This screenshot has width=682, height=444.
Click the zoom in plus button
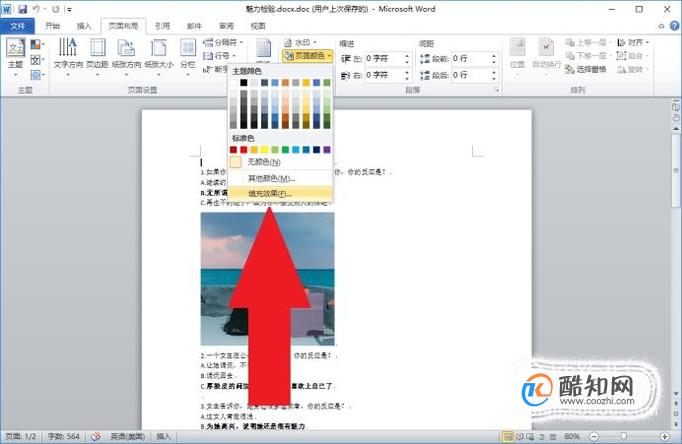(665, 436)
